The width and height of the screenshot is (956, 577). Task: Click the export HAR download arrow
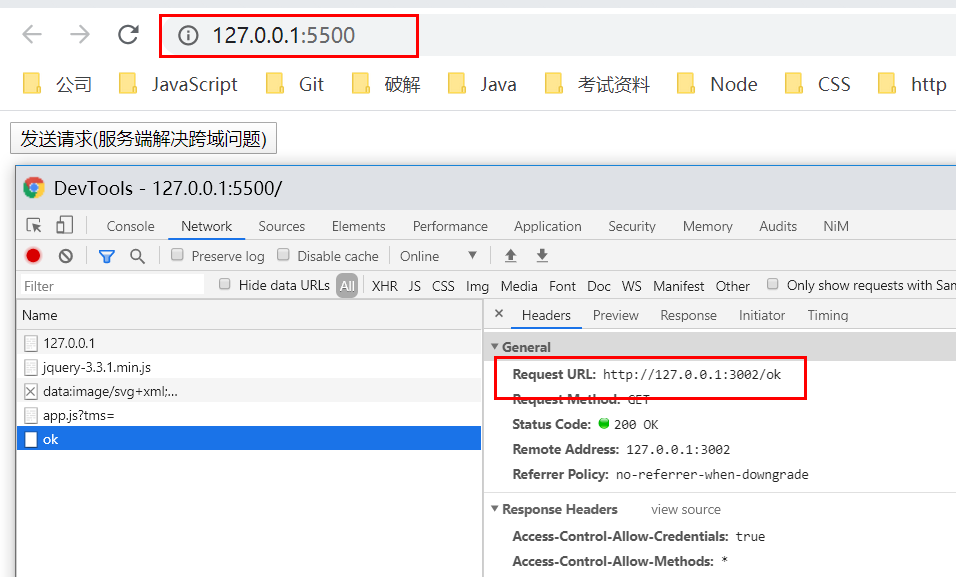click(542, 256)
